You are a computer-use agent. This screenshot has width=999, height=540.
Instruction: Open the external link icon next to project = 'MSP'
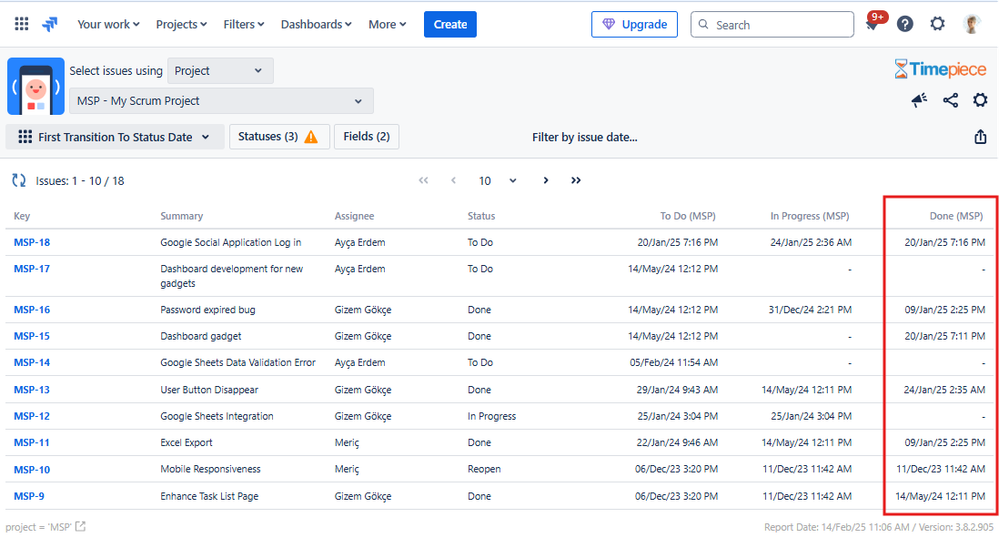tap(80, 527)
